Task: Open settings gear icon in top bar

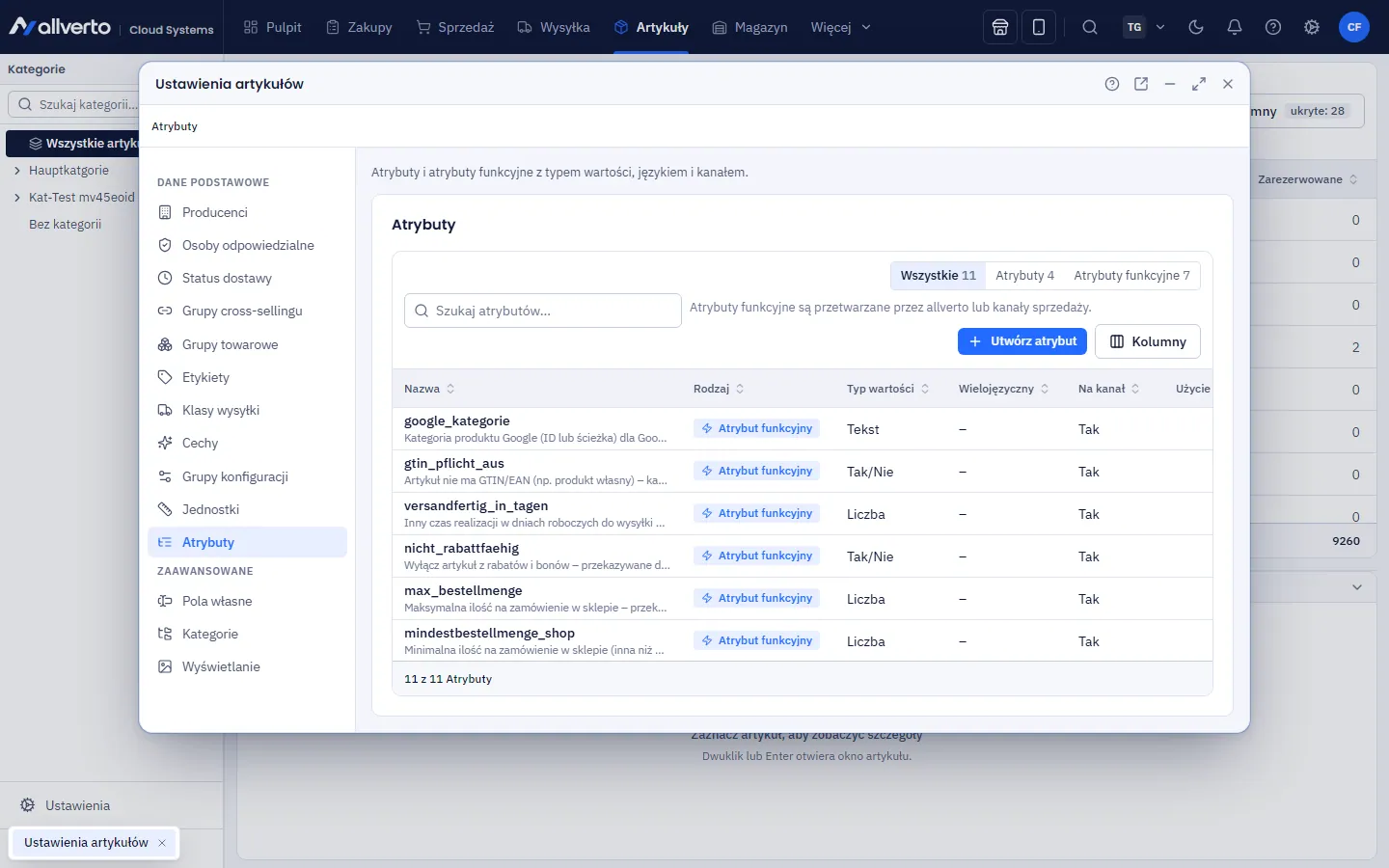Action: [x=1312, y=27]
